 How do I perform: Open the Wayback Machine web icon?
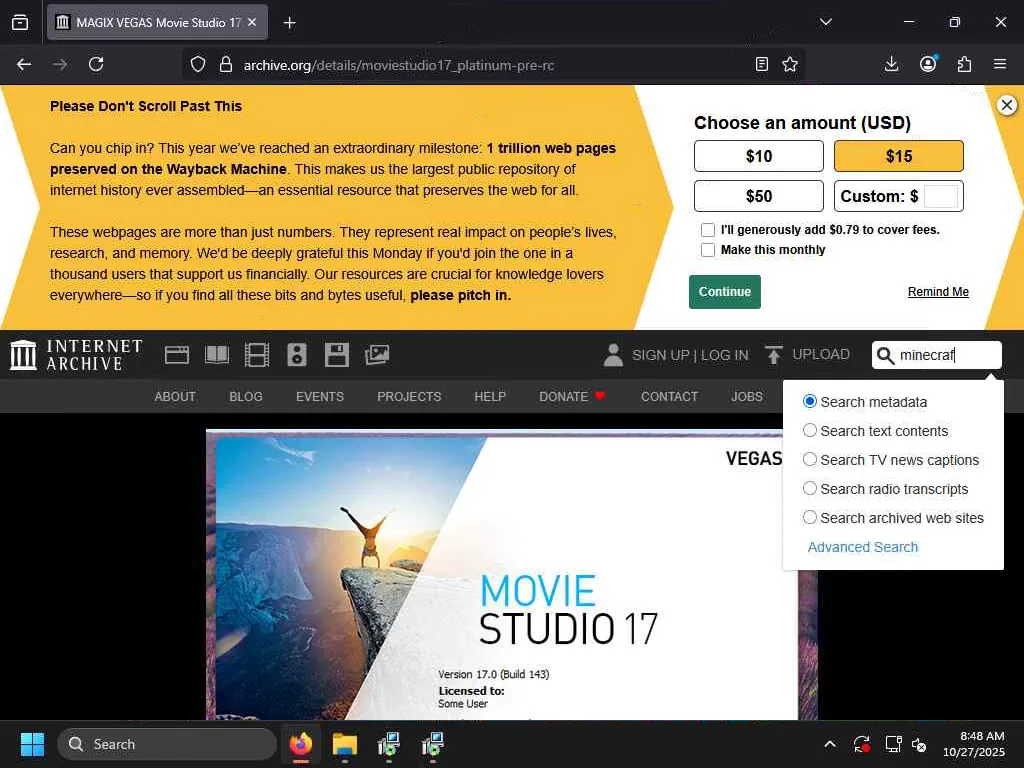176,355
